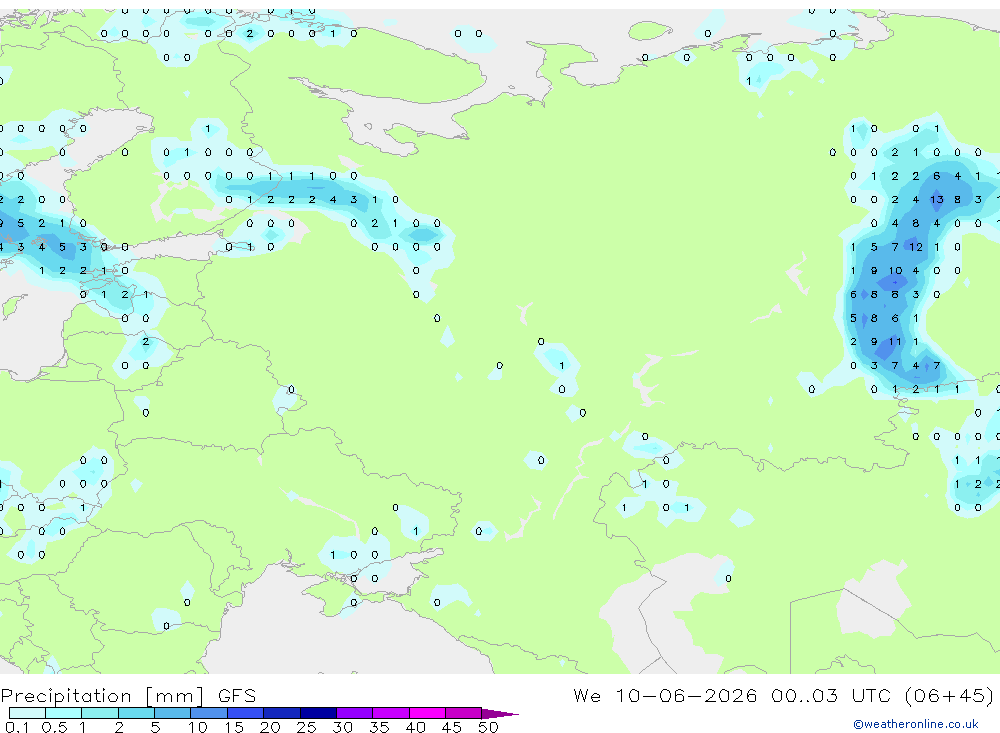Click the magenta swatch between 40 and 45
The image size is (1000, 733).
click(427, 713)
